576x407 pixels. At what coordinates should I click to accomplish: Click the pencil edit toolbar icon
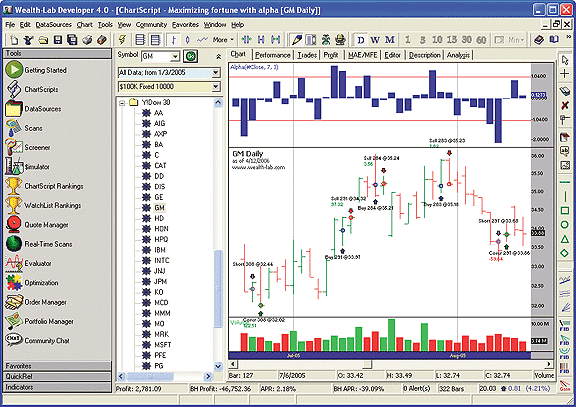click(297, 40)
